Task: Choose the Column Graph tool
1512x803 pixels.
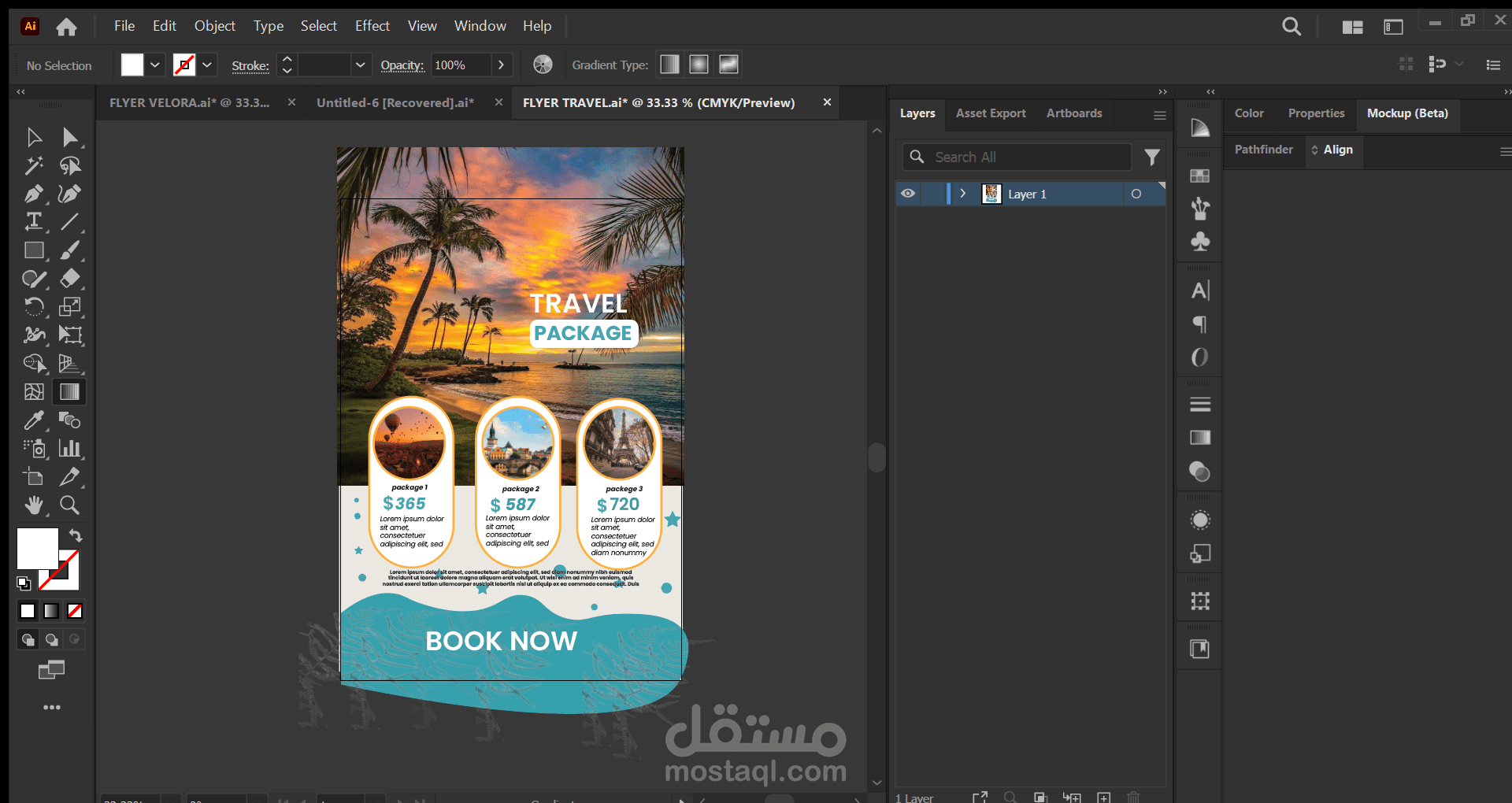Action: (x=70, y=449)
